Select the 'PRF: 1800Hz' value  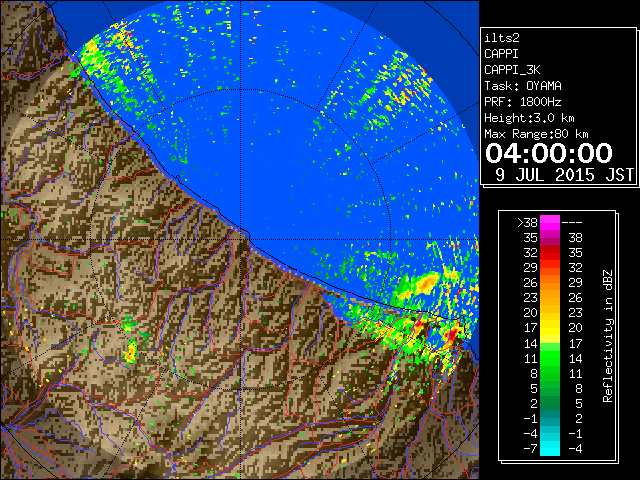click(x=523, y=102)
